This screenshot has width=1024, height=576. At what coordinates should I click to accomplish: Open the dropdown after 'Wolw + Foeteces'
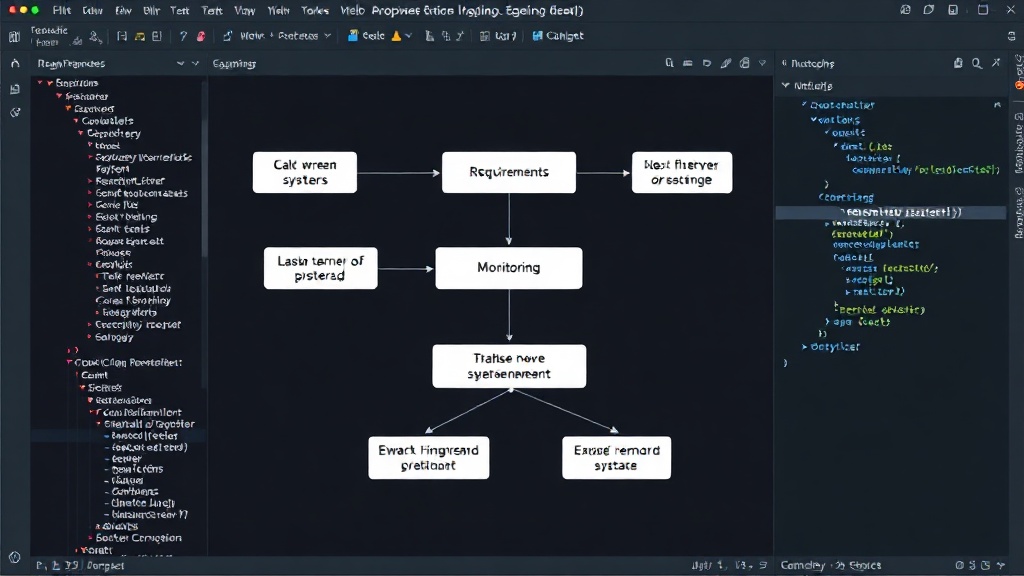click(327, 36)
